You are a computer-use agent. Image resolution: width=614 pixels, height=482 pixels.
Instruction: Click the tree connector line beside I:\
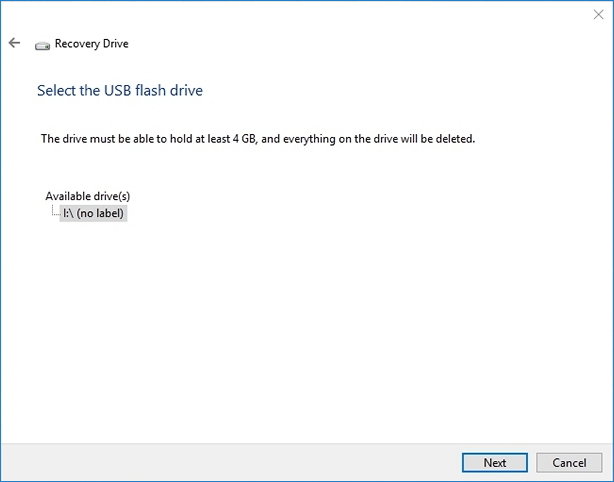(55, 213)
